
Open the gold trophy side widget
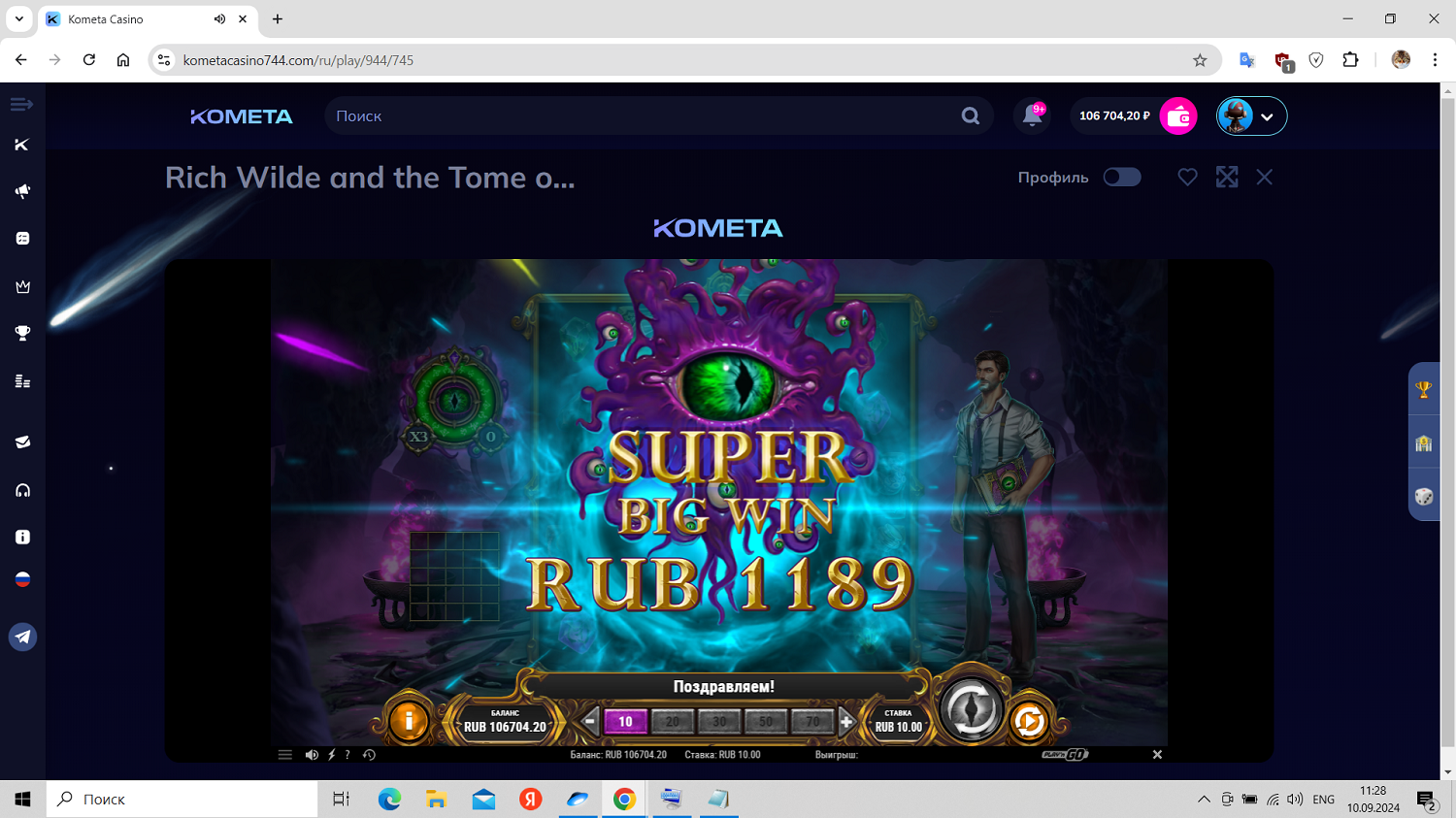[1424, 390]
